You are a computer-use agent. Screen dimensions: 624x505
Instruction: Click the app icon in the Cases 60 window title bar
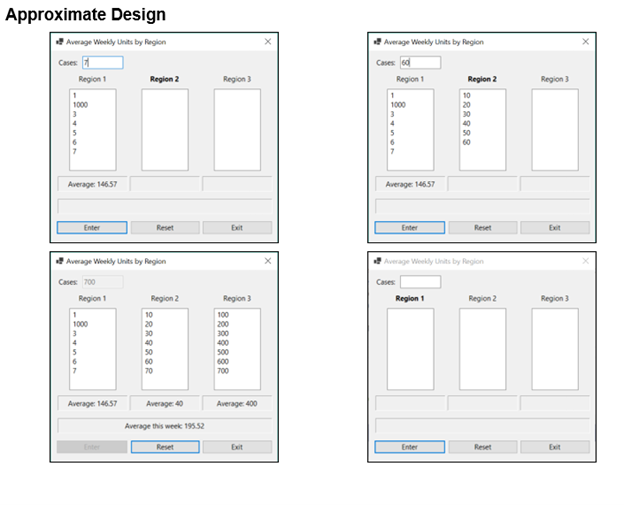[x=378, y=42]
